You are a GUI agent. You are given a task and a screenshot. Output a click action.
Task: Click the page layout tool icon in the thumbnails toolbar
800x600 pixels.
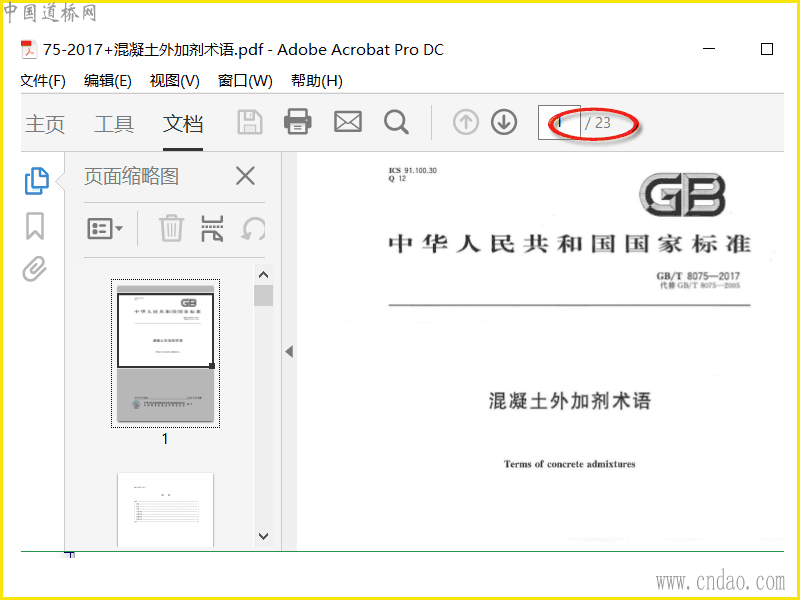click(212, 228)
